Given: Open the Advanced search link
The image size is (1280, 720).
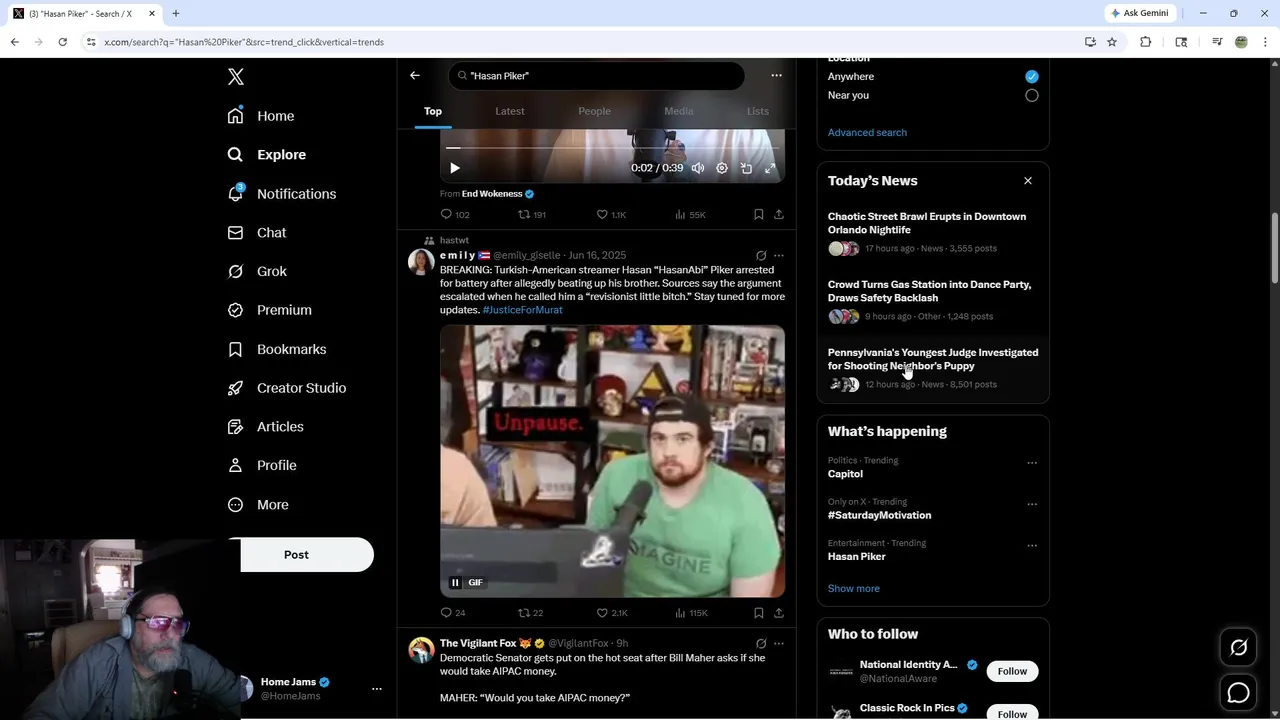Looking at the screenshot, I should 867,132.
